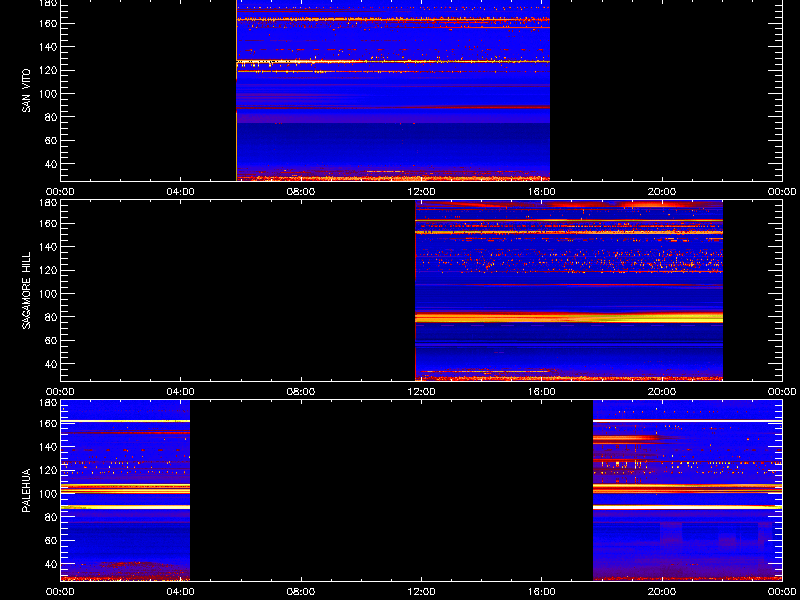Click 04:00 time label under Sagamore Hill plot

click(181, 392)
